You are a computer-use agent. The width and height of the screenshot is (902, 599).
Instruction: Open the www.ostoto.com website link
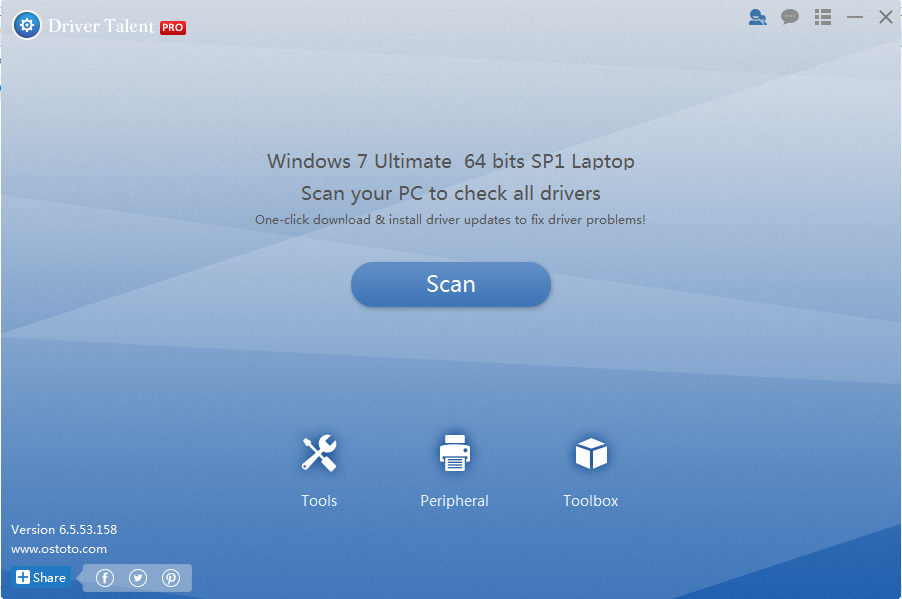click(59, 549)
